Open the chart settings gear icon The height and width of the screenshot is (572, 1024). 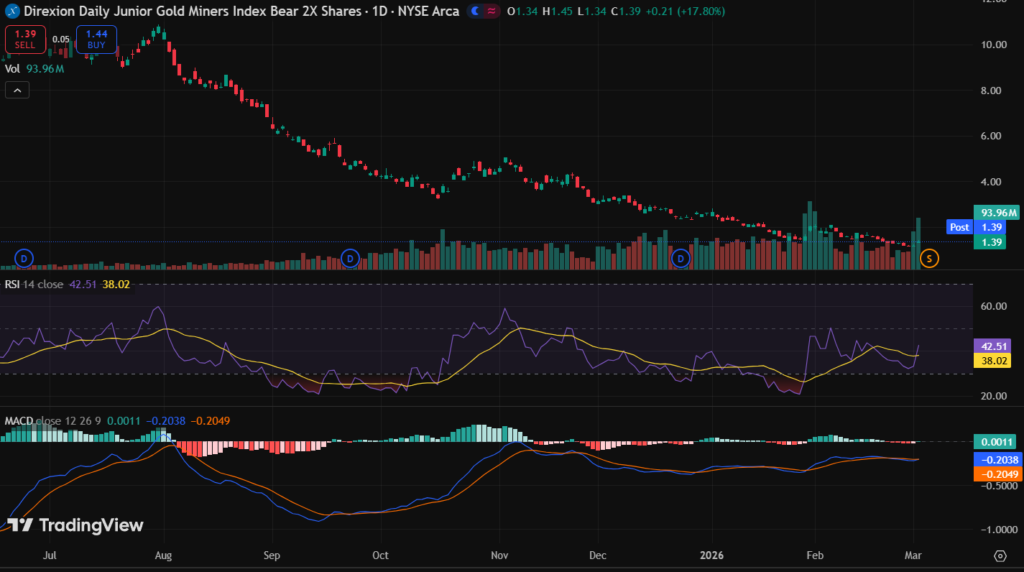tap(999, 555)
